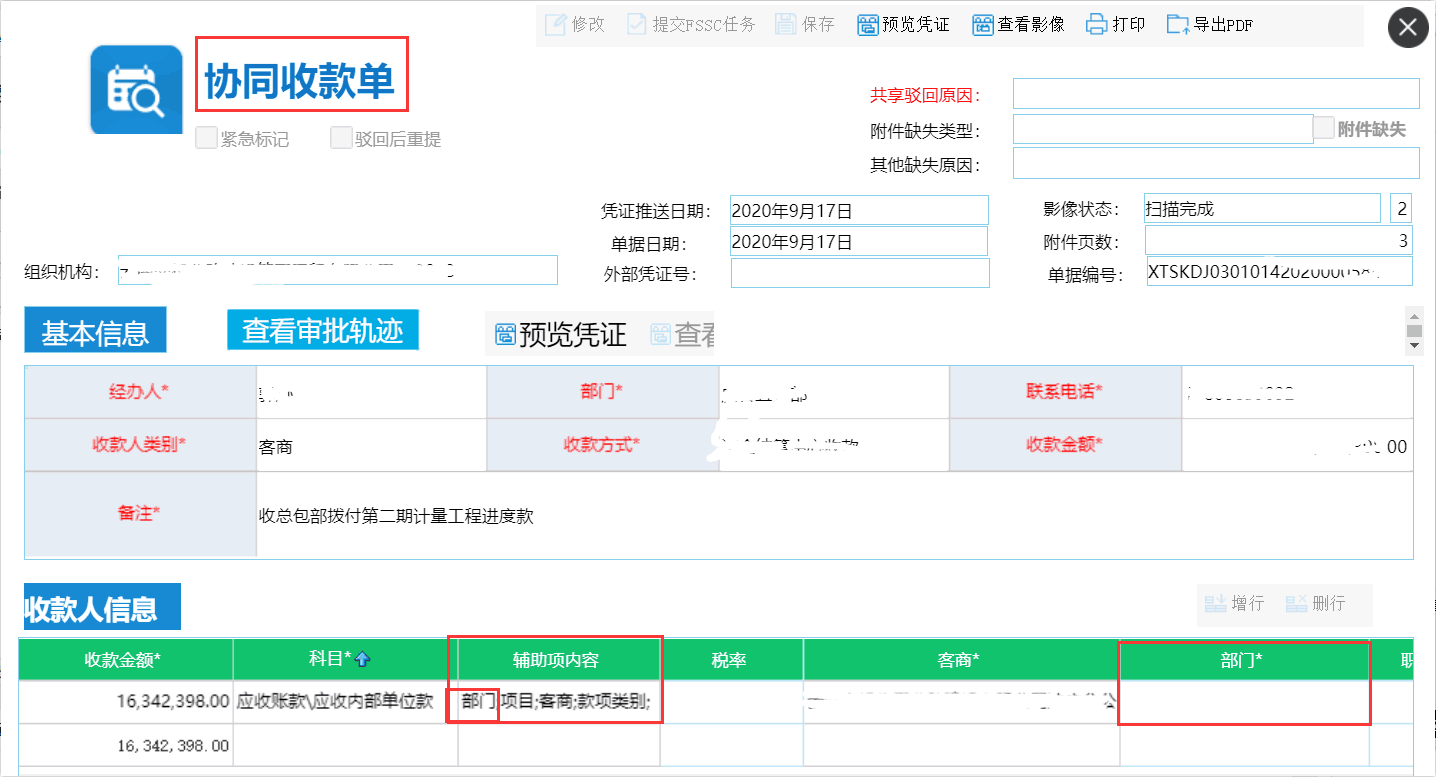The height and width of the screenshot is (777, 1436).
Task: Click the 增行 add row icon
Action: click(x=1216, y=603)
